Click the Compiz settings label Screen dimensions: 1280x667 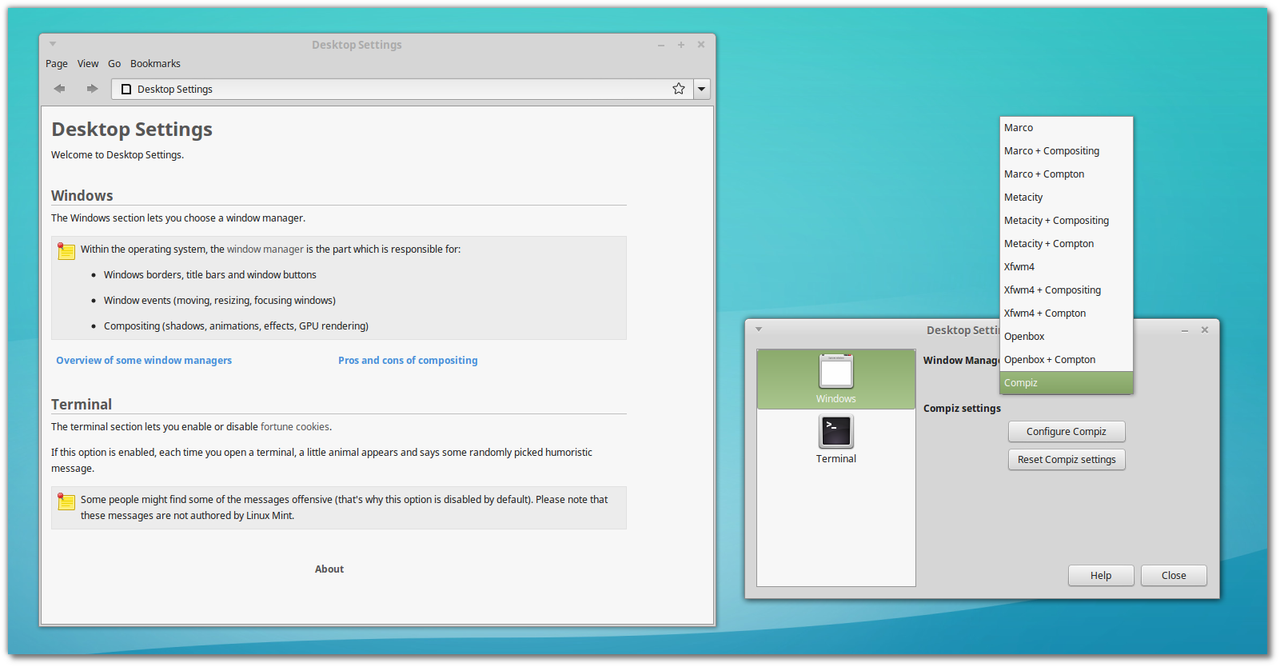(x=962, y=408)
